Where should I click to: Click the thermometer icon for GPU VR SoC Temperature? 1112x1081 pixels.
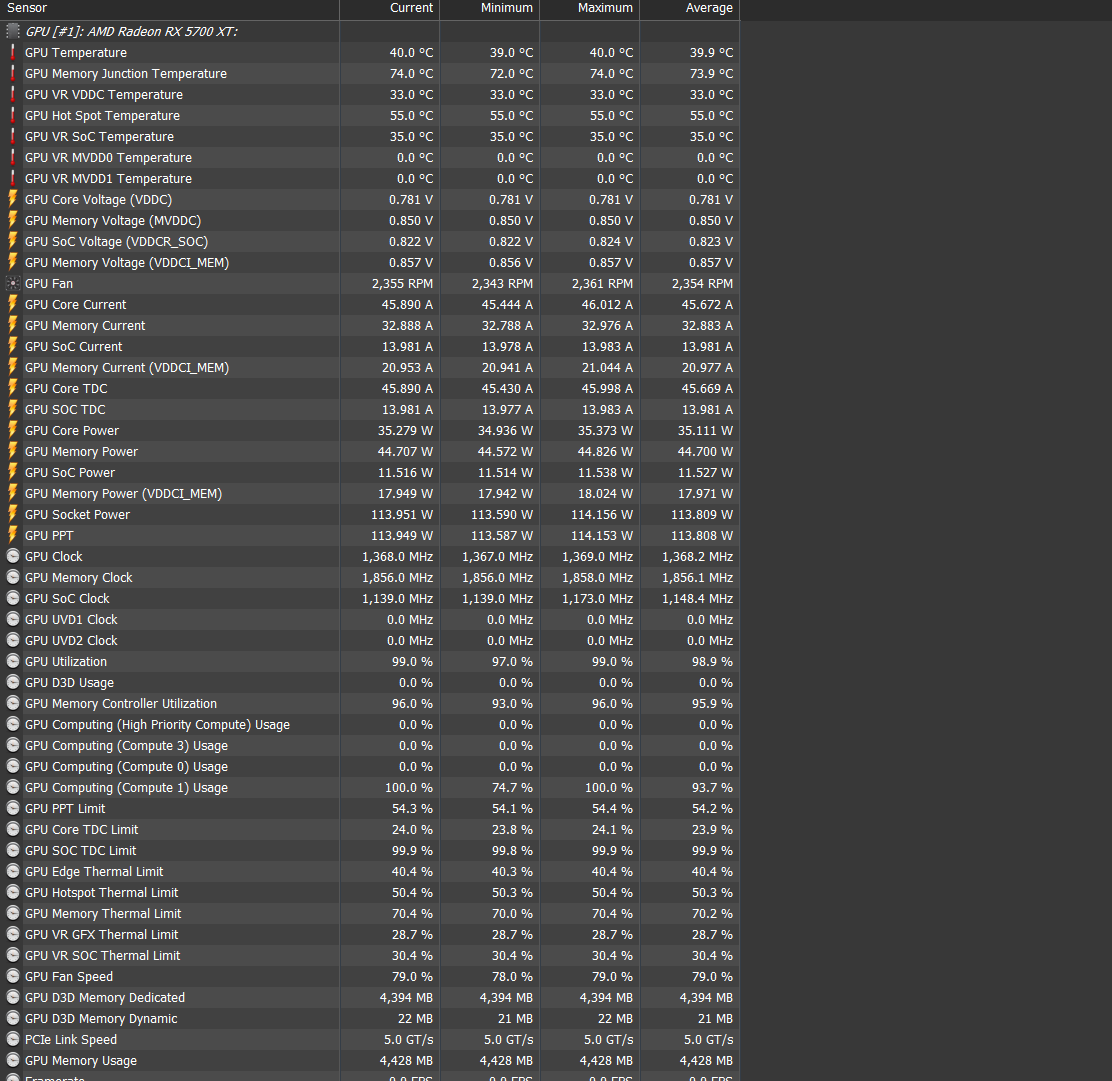tap(13, 136)
